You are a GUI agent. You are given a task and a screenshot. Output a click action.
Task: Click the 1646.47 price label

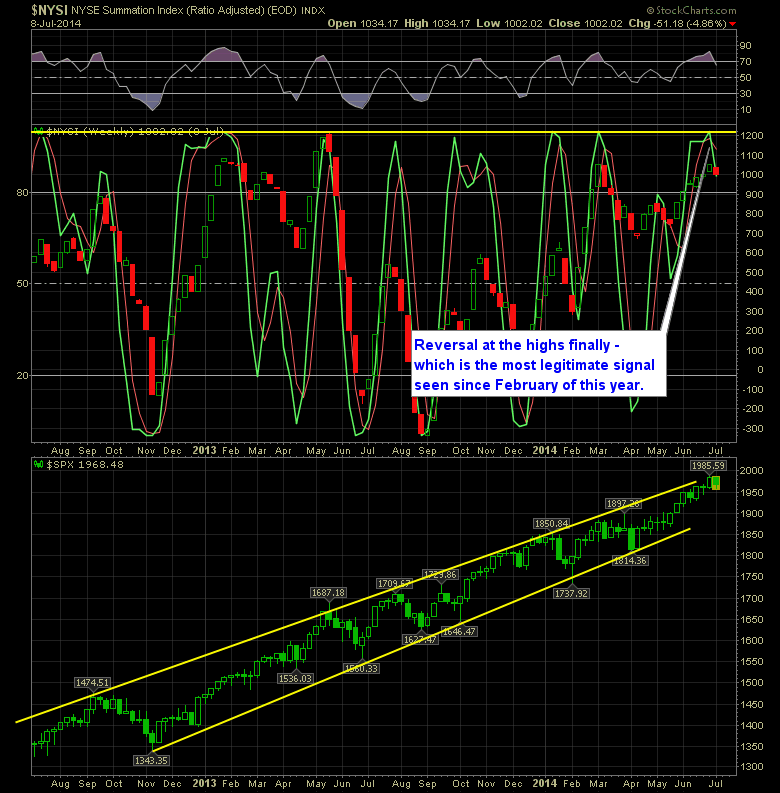pos(459,631)
